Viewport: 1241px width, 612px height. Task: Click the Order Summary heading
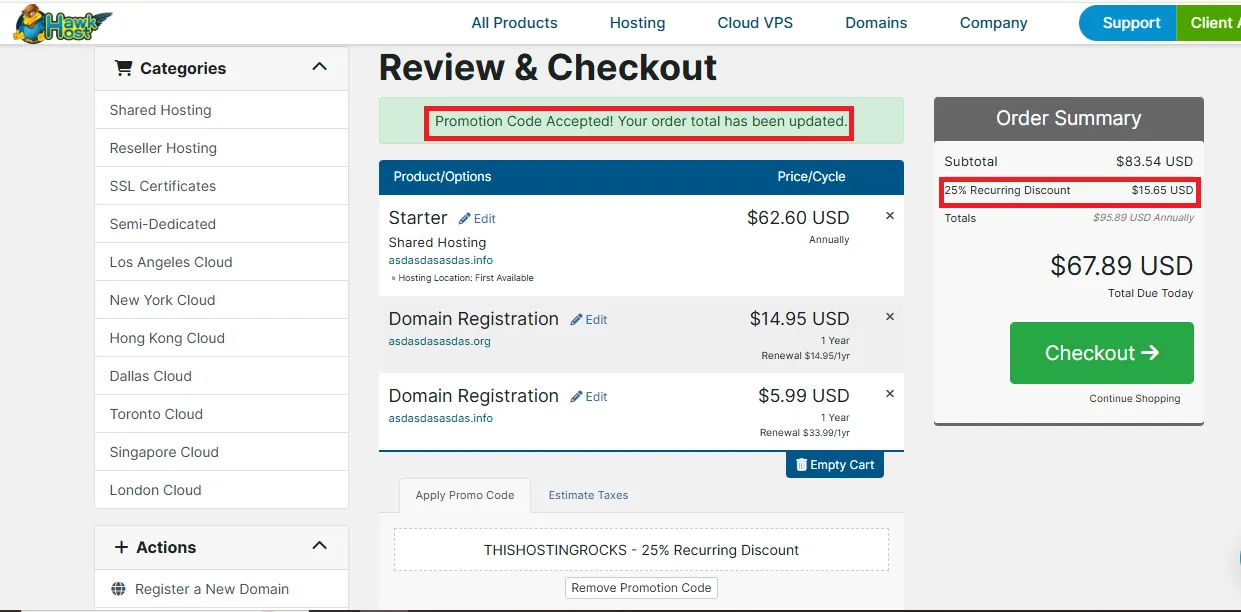[x=1068, y=118]
